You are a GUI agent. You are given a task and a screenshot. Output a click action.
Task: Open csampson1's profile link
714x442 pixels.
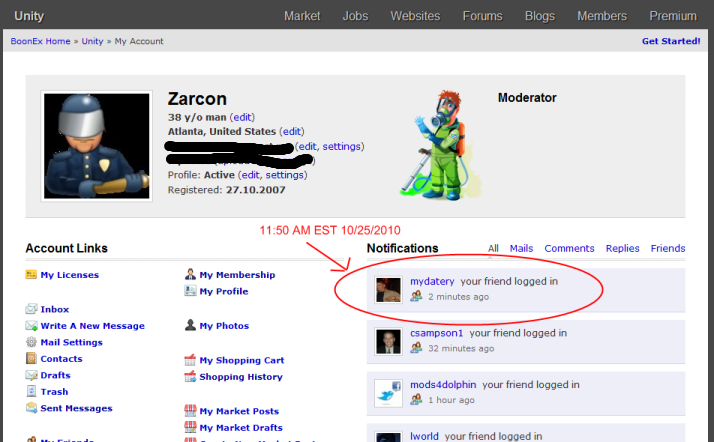point(436,333)
